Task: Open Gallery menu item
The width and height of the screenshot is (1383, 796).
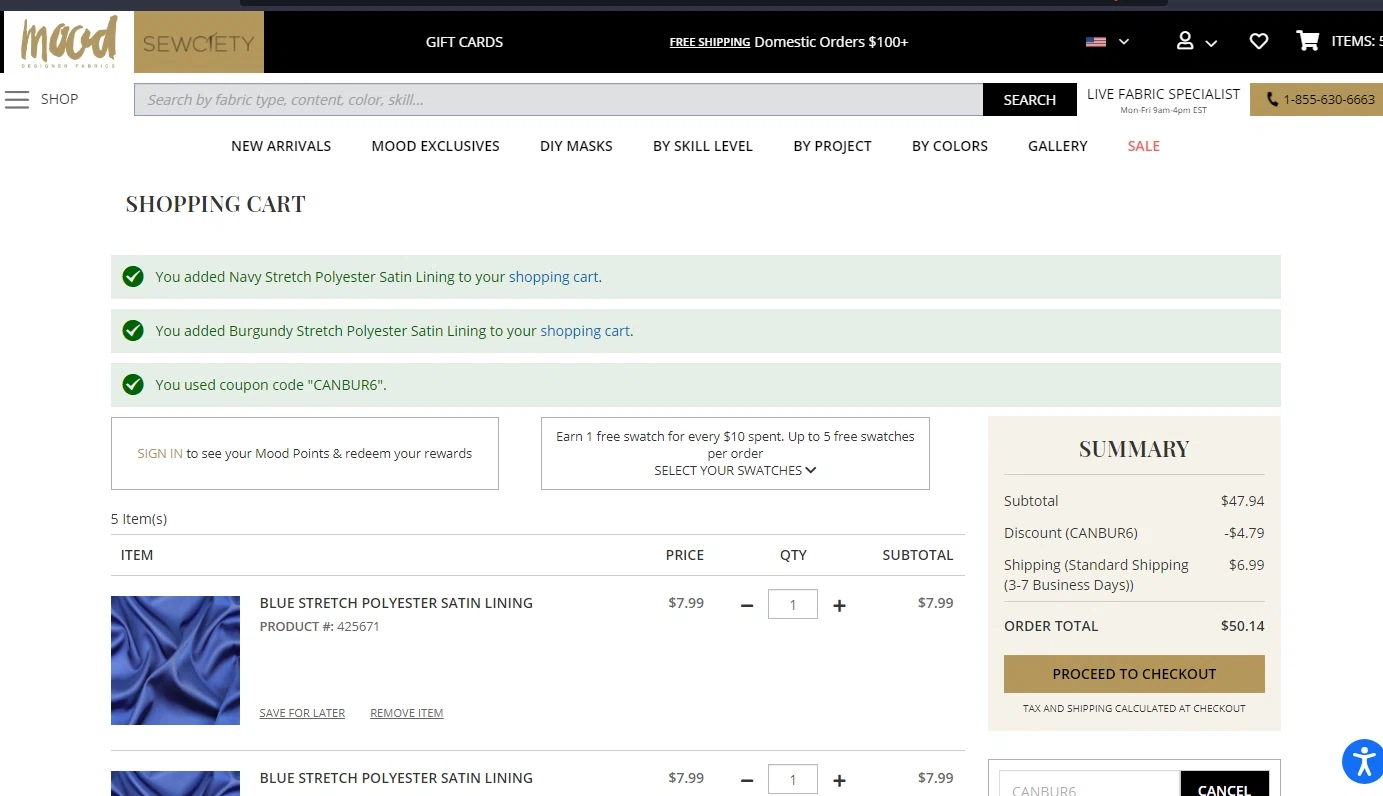Action: (x=1057, y=146)
